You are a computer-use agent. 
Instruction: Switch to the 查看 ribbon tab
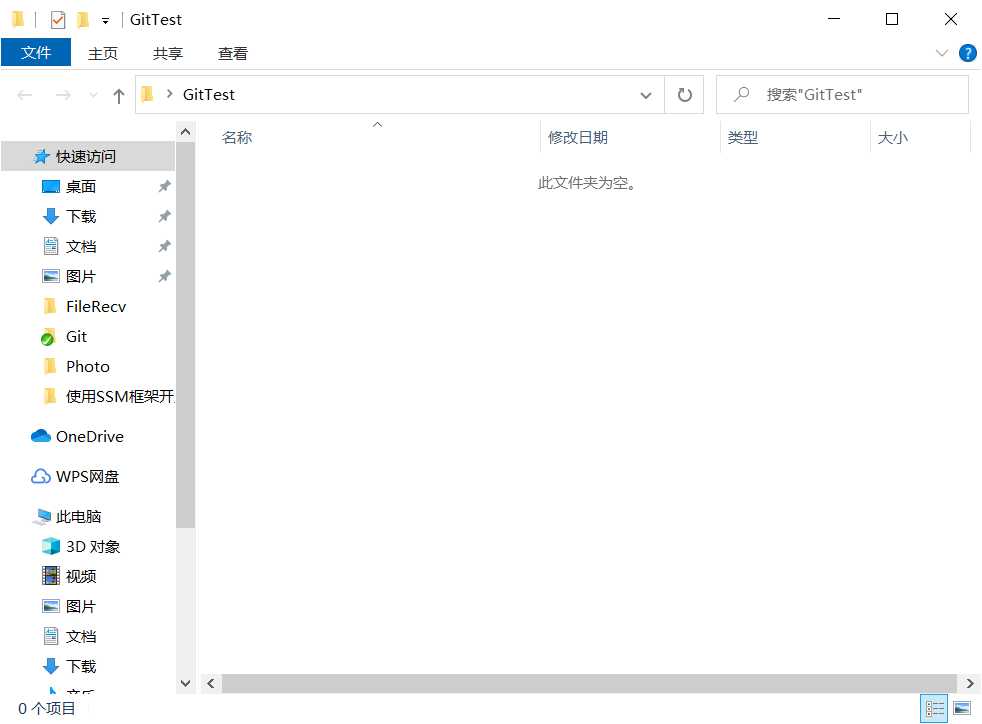232,53
